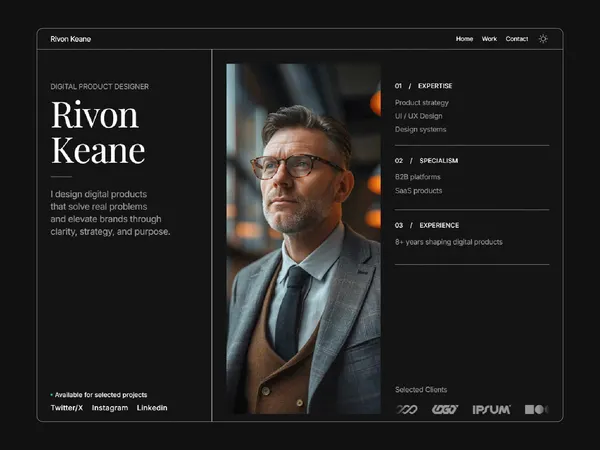600x450 pixels.
Task: Toggle the light/dark theme sun icon
Action: click(543, 39)
